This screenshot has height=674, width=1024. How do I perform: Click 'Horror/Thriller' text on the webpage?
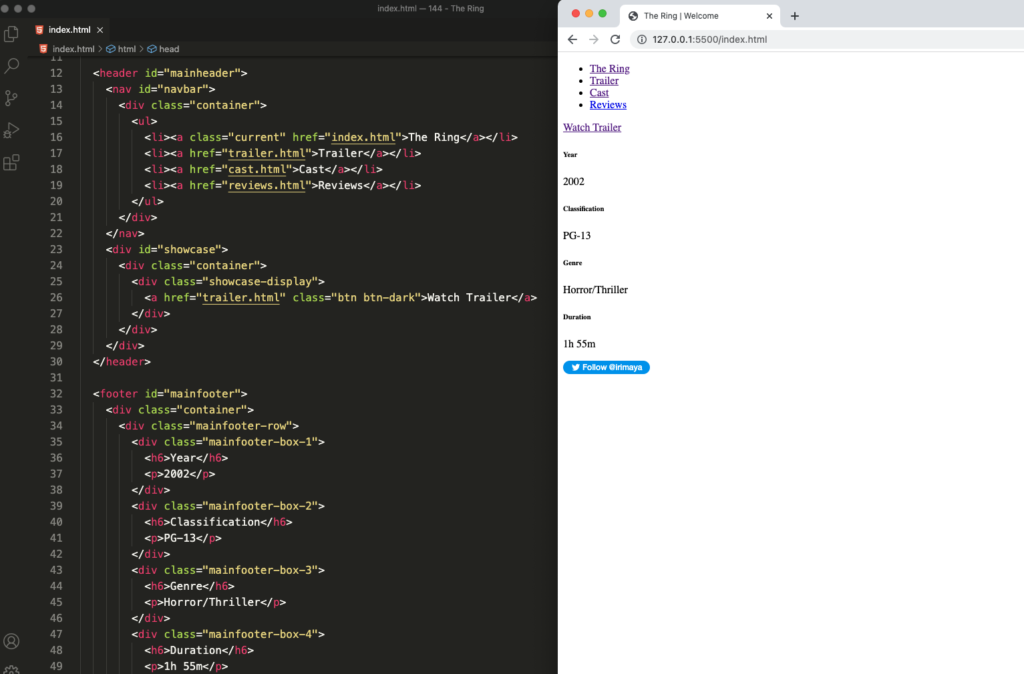(x=595, y=290)
